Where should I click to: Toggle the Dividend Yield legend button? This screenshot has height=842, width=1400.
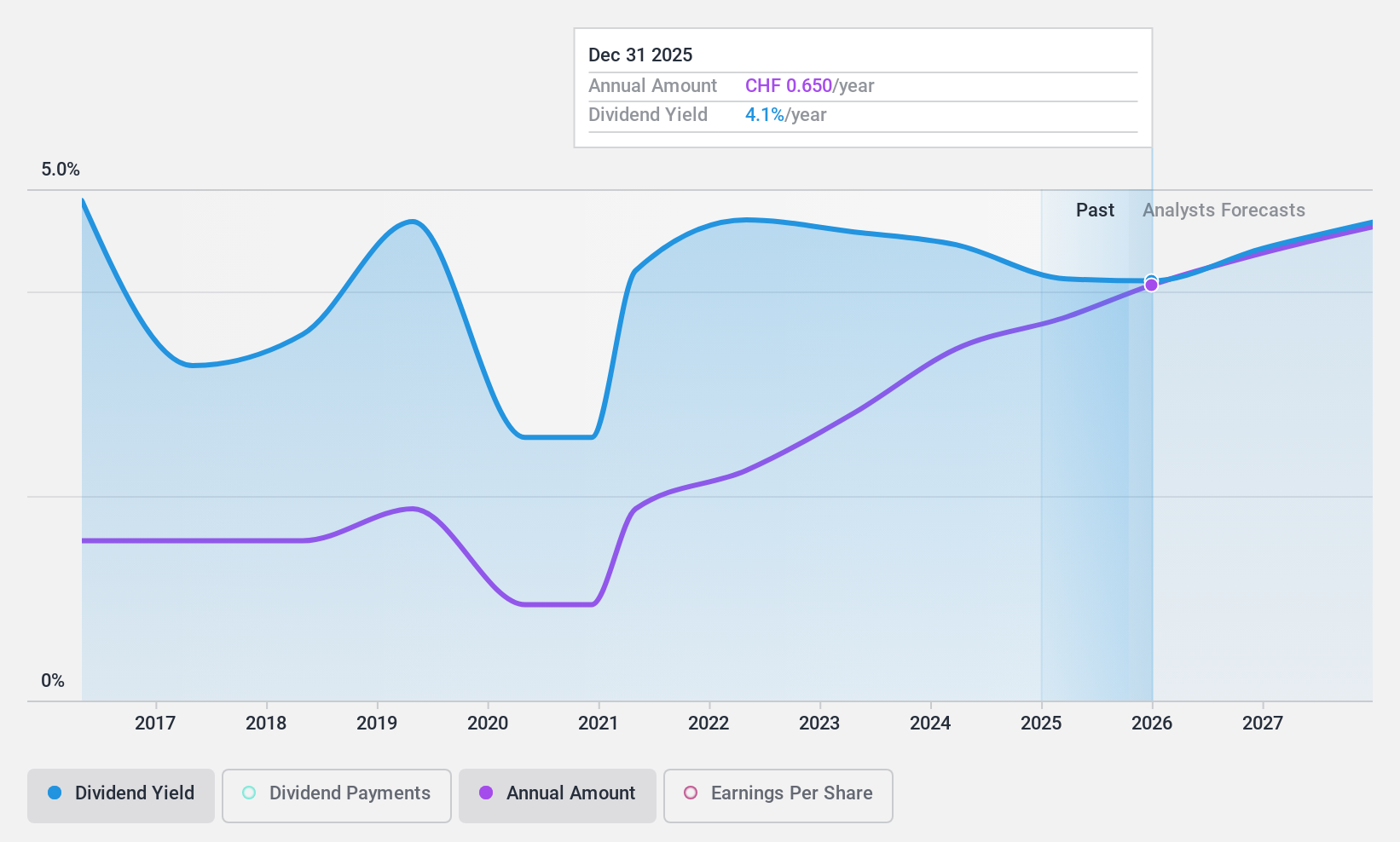121,795
